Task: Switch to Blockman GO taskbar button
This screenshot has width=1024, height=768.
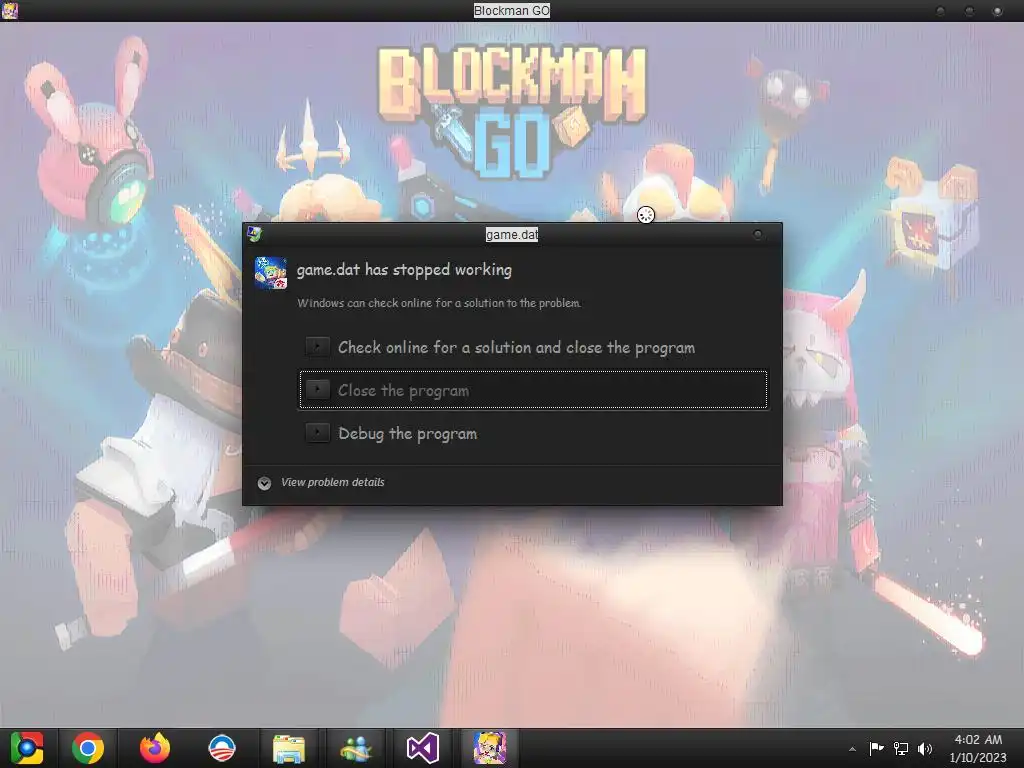Action: 490,748
